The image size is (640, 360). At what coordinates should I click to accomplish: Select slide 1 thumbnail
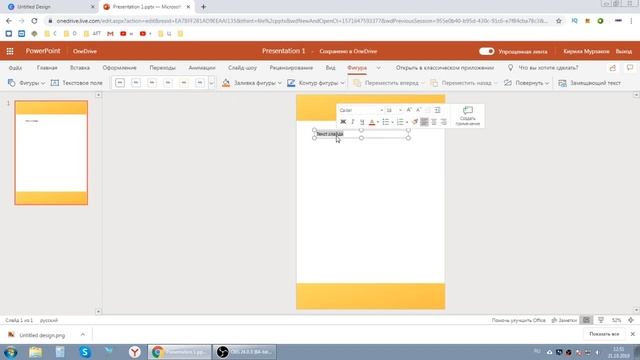click(51, 153)
